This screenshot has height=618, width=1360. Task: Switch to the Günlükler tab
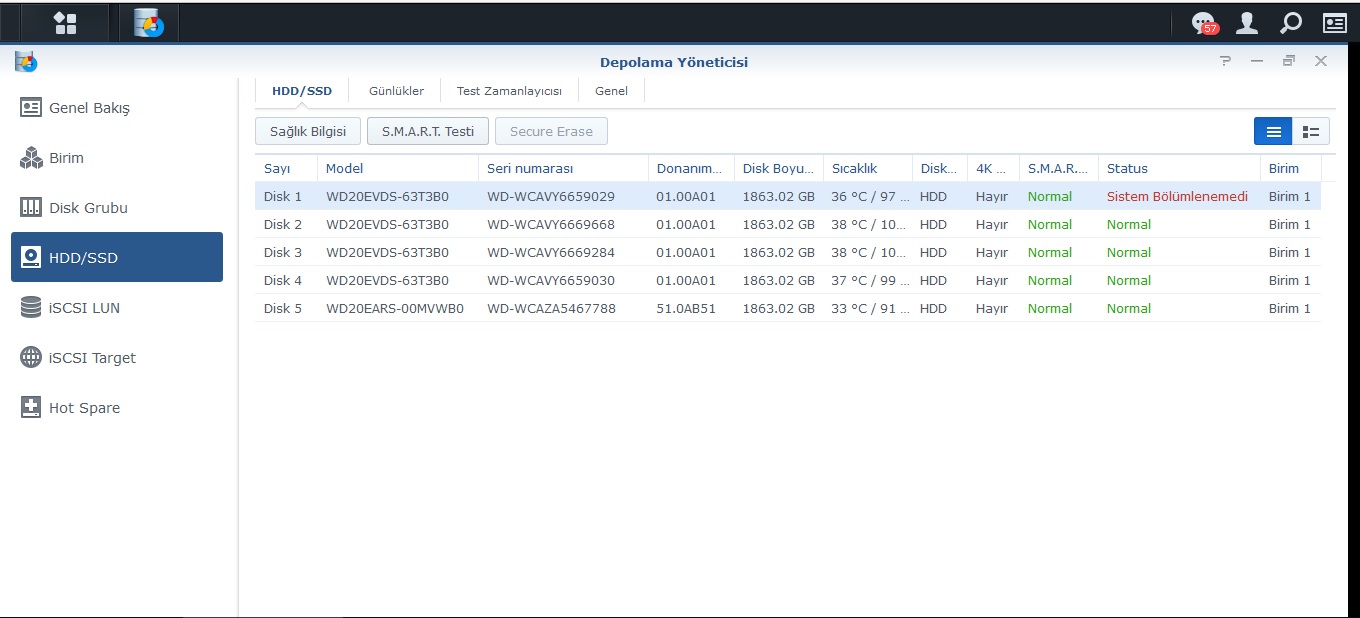tap(396, 91)
